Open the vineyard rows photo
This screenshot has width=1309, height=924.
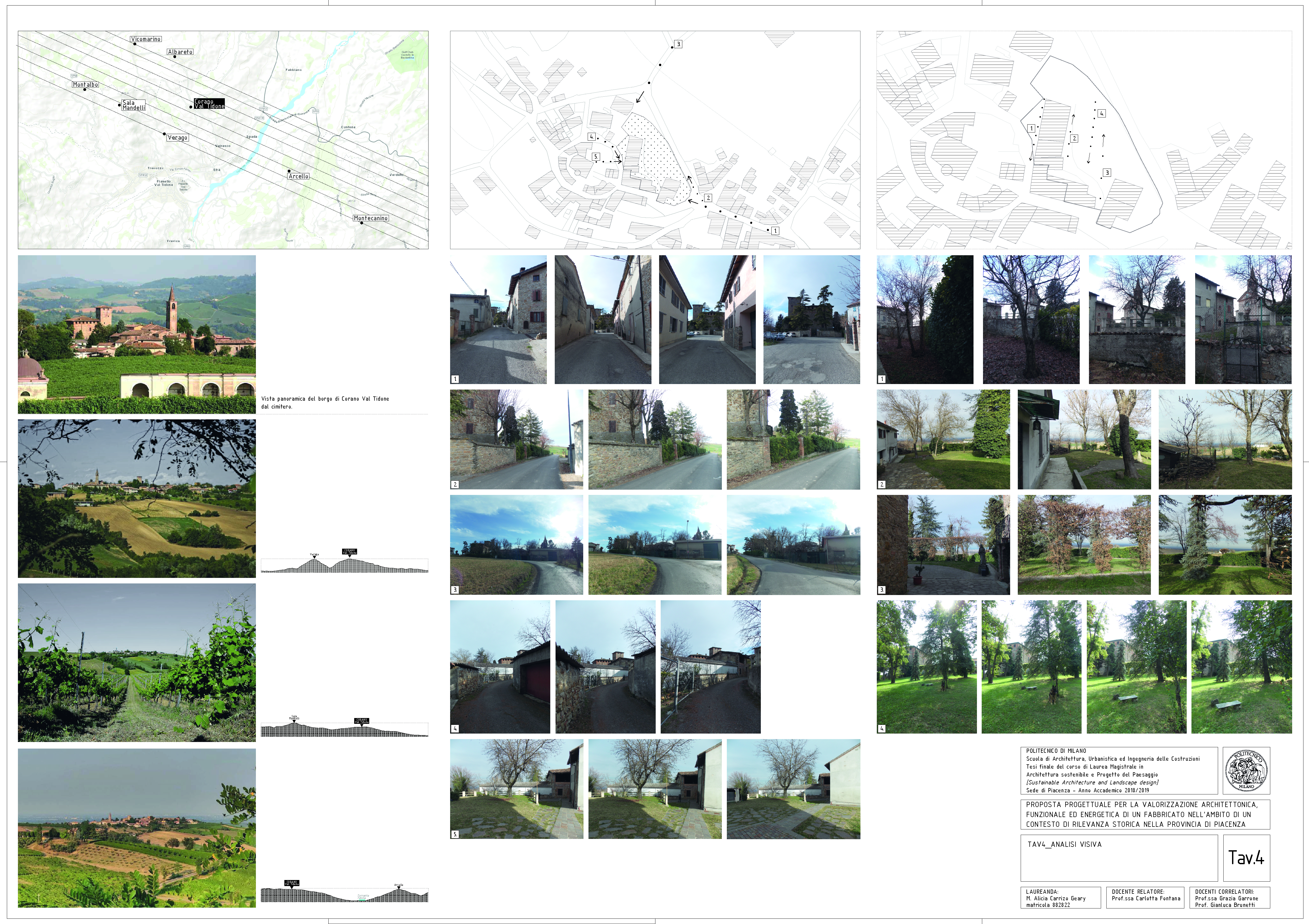(x=137, y=662)
